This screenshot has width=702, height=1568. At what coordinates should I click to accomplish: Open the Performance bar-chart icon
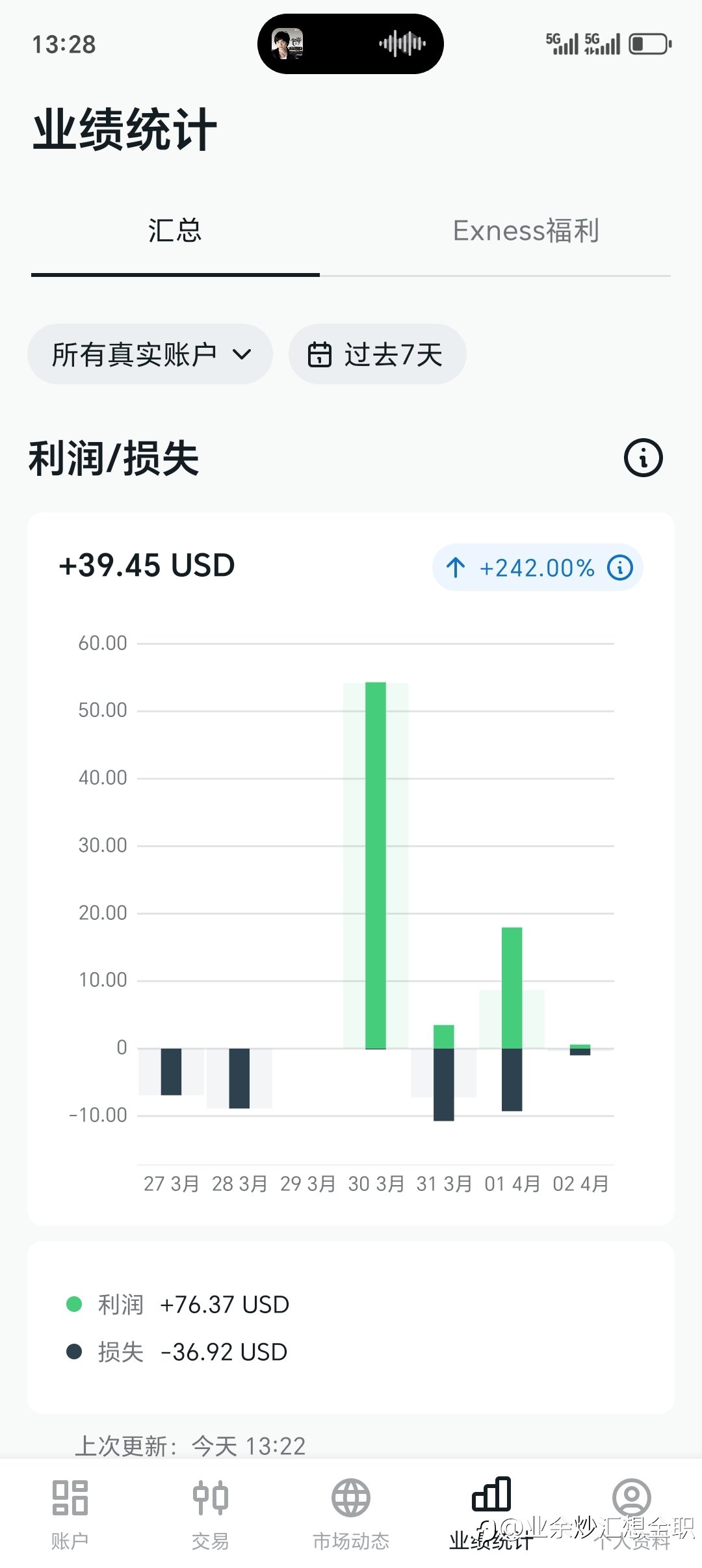[x=491, y=1494]
